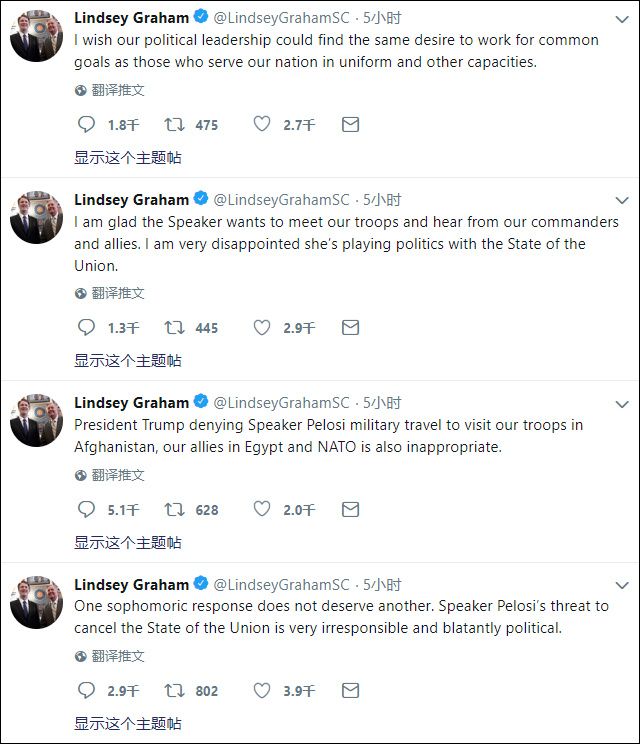Retweet the tweet showing 445 retweets
The width and height of the screenshot is (640, 744).
(x=174, y=328)
